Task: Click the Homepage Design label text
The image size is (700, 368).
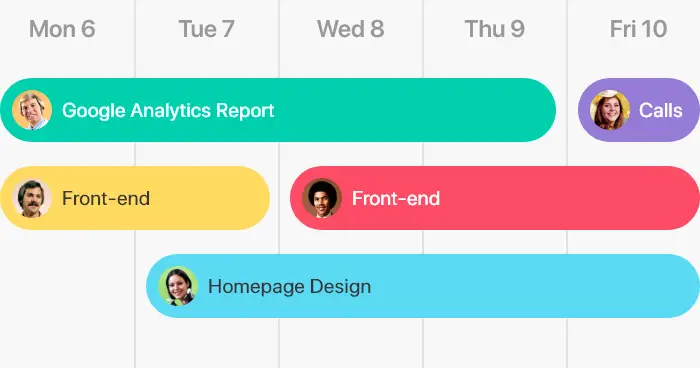Action: pos(289,286)
